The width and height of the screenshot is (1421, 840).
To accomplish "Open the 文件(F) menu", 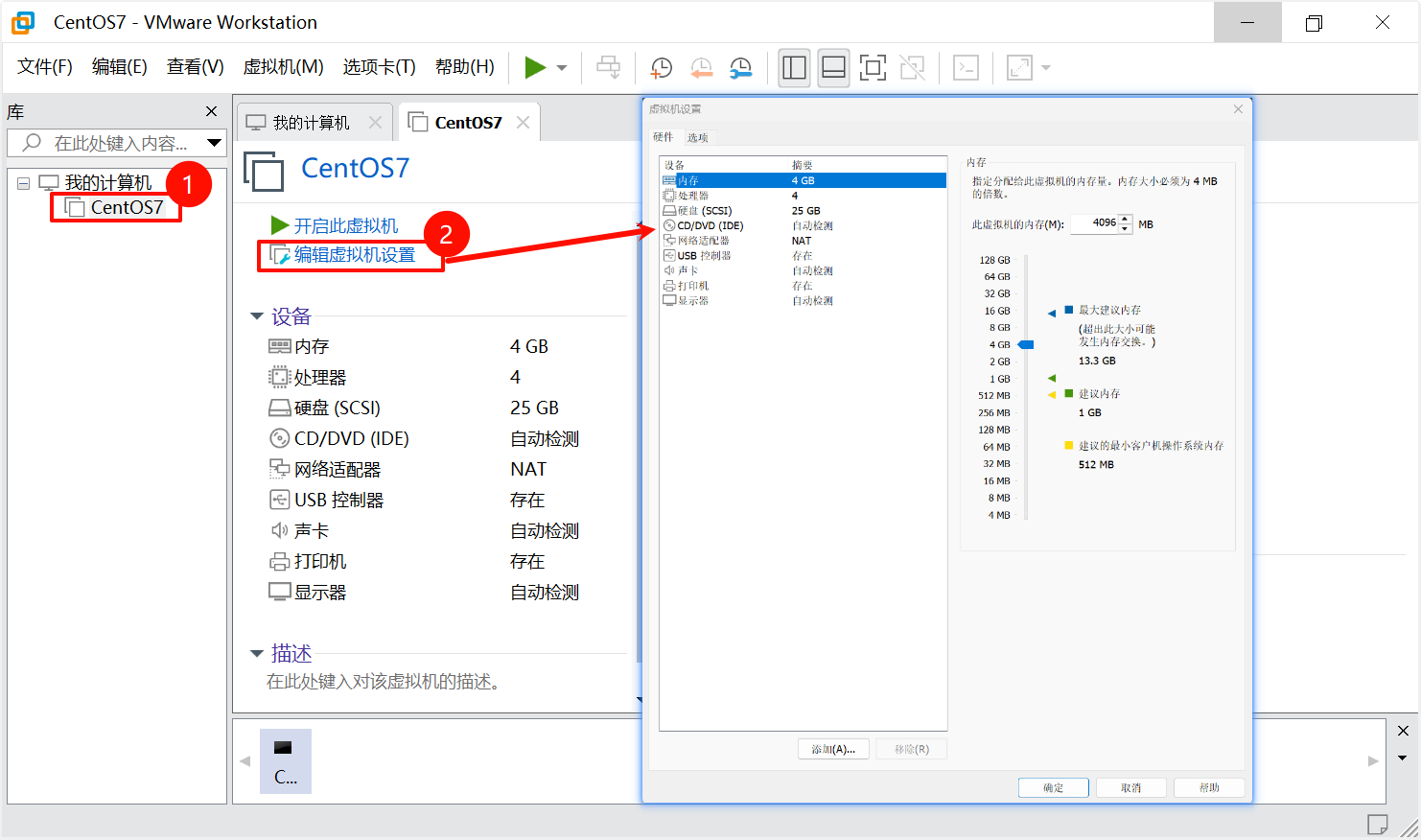I will [x=45, y=66].
